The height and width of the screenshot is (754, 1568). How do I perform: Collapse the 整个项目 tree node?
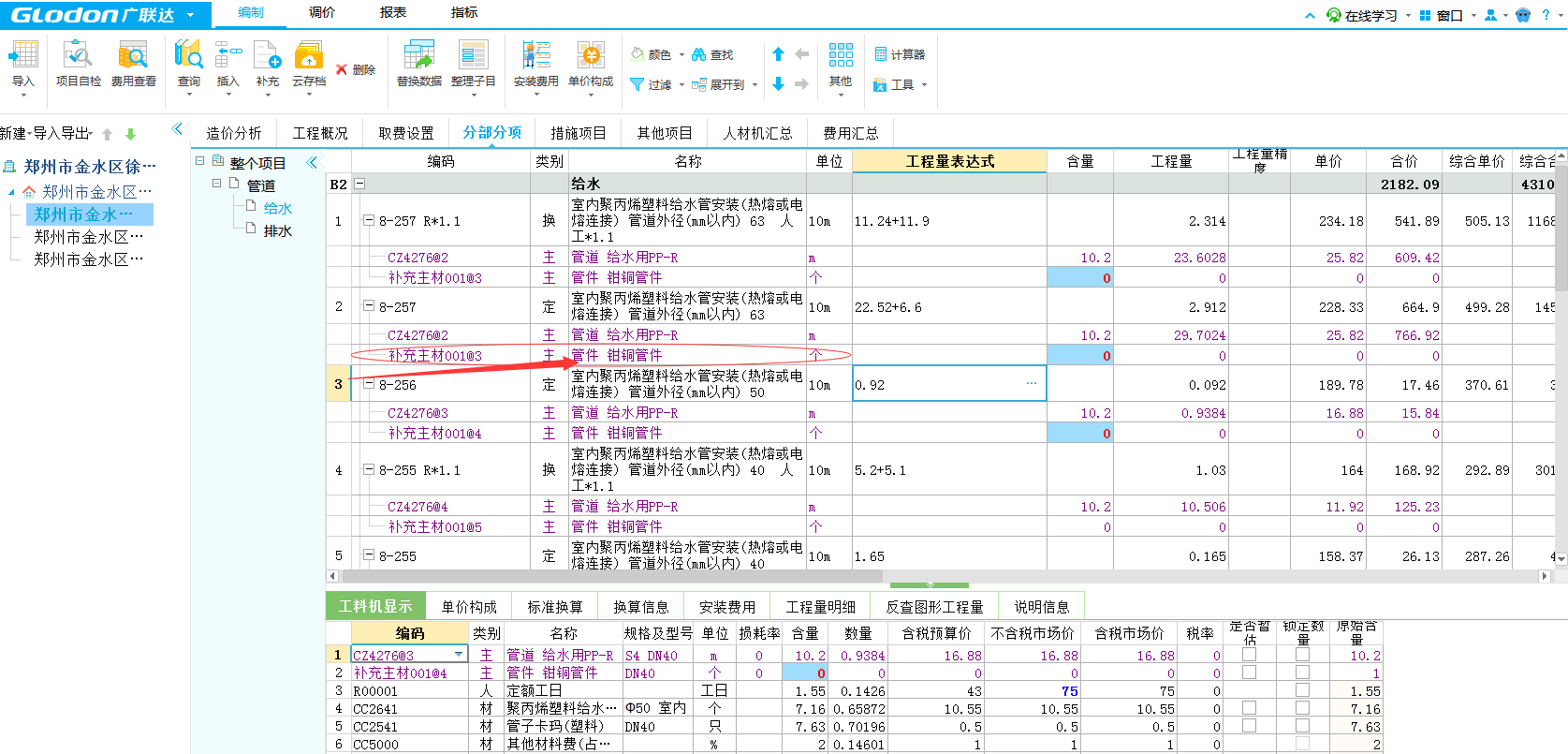click(200, 161)
